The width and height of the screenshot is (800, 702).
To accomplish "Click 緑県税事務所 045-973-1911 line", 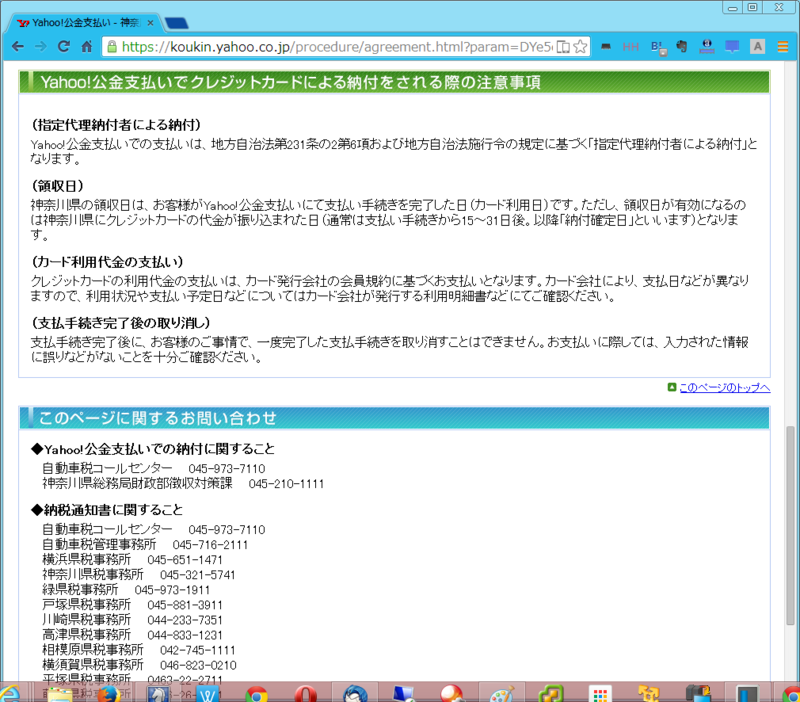I will click(x=126, y=590).
